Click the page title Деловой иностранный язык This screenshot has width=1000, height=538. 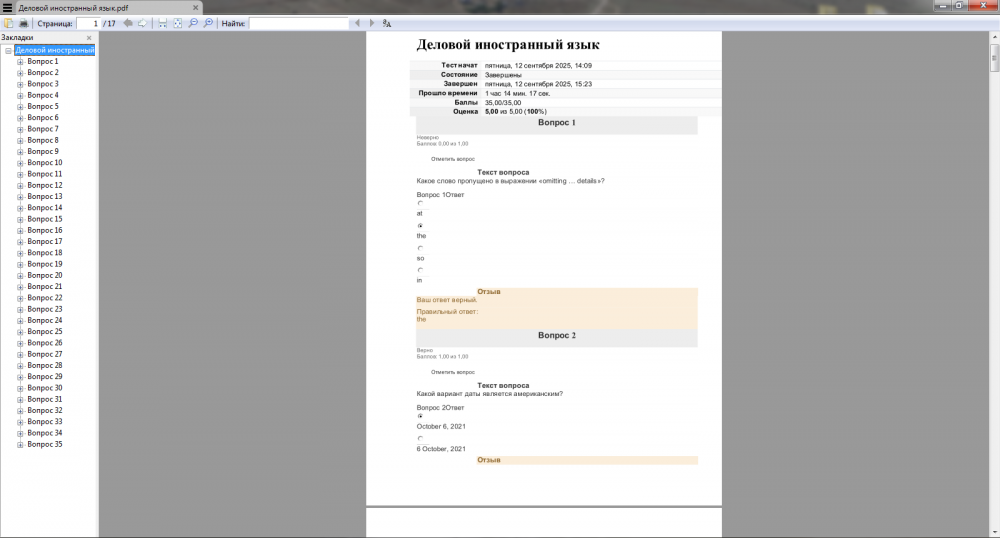click(508, 45)
